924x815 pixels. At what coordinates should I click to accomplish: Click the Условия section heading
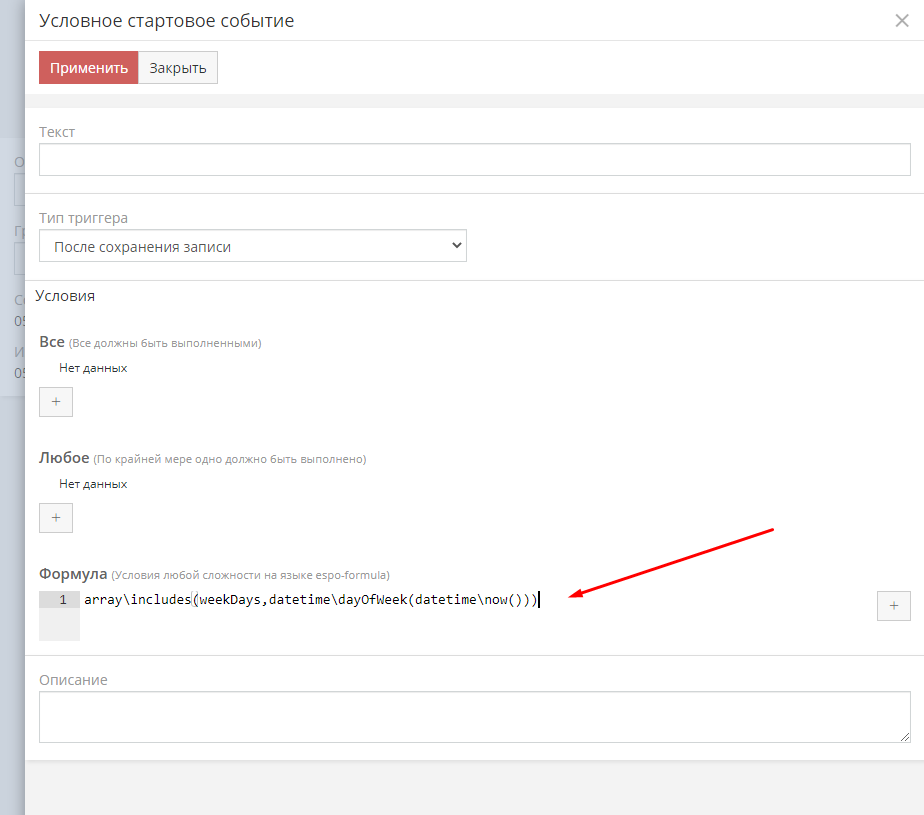point(65,296)
